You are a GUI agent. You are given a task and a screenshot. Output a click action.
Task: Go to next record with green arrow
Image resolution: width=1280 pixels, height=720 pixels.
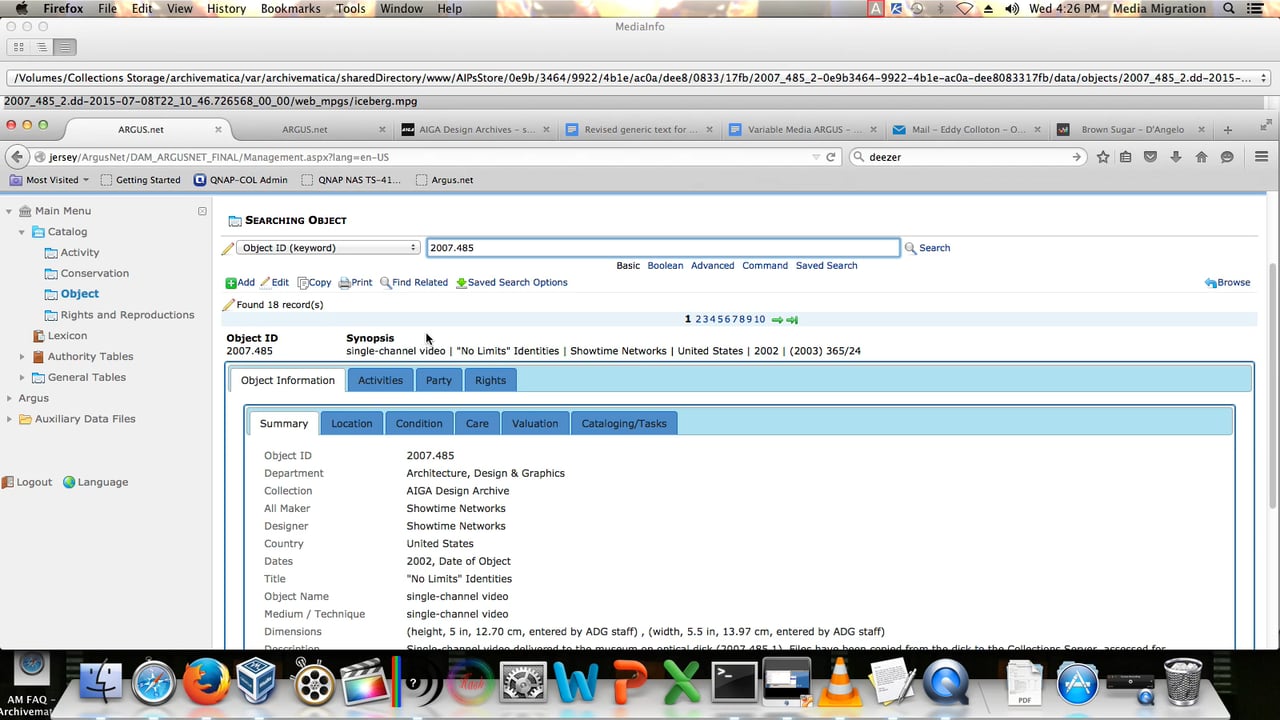(x=777, y=320)
